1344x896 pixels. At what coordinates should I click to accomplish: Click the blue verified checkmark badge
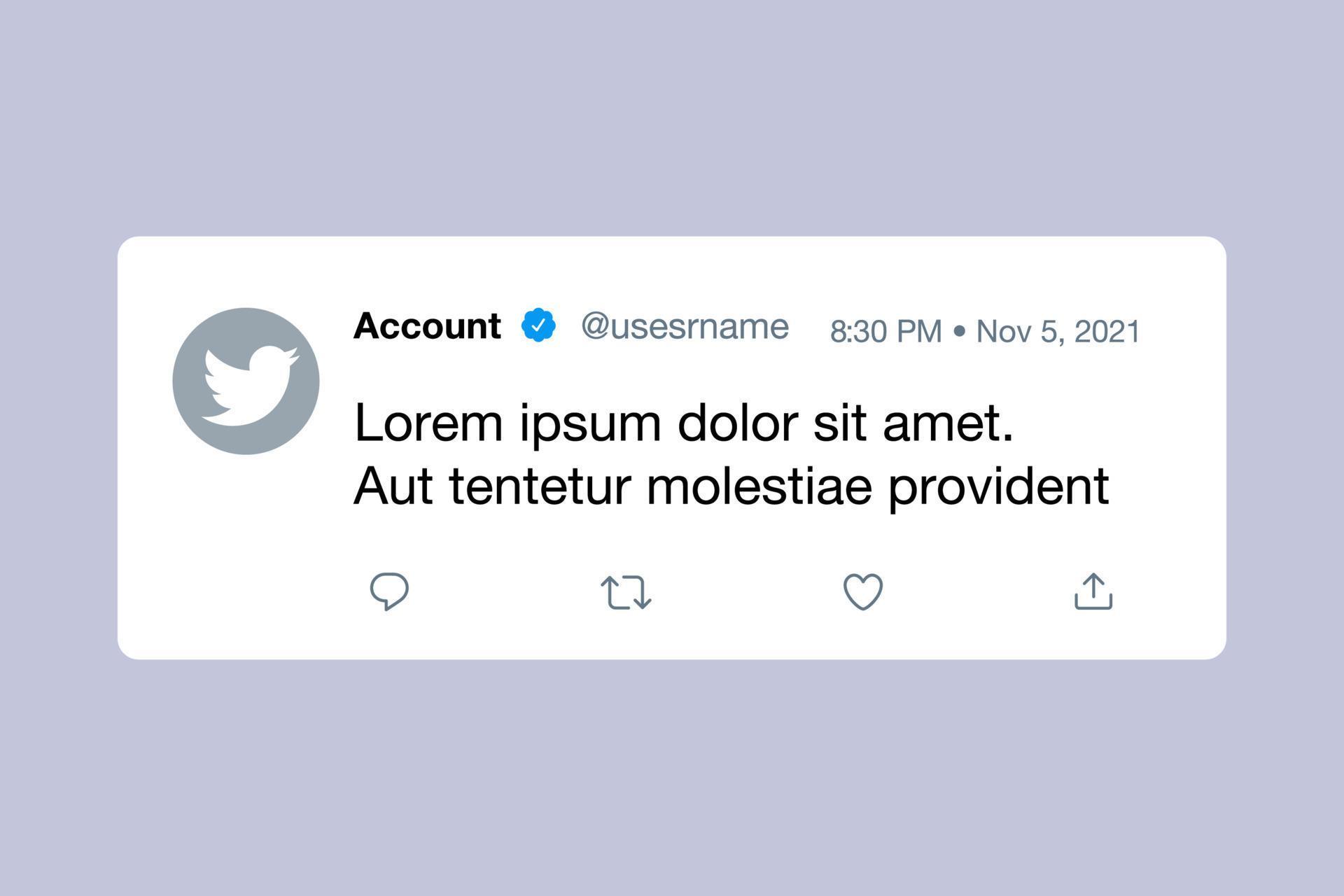(538, 325)
